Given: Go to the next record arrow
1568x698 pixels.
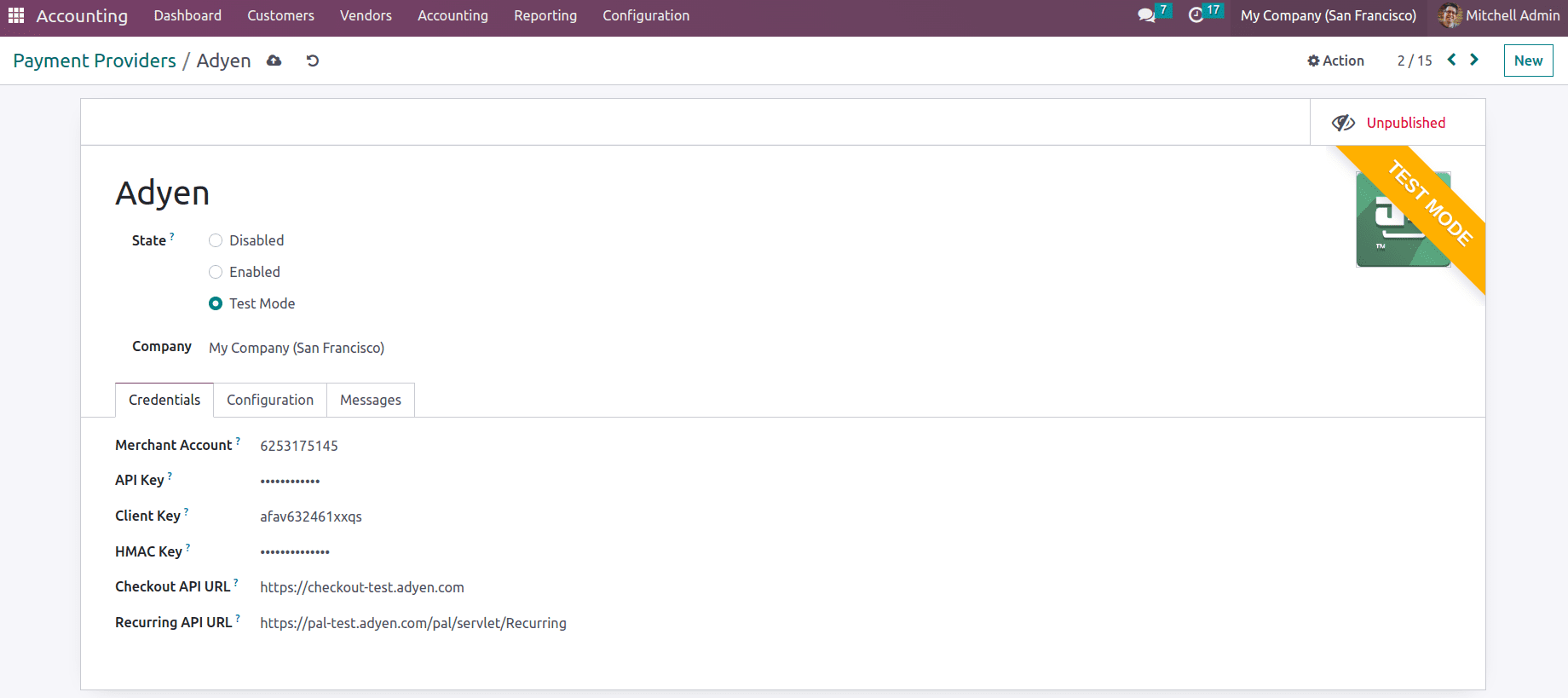Looking at the screenshot, I should [1474, 60].
